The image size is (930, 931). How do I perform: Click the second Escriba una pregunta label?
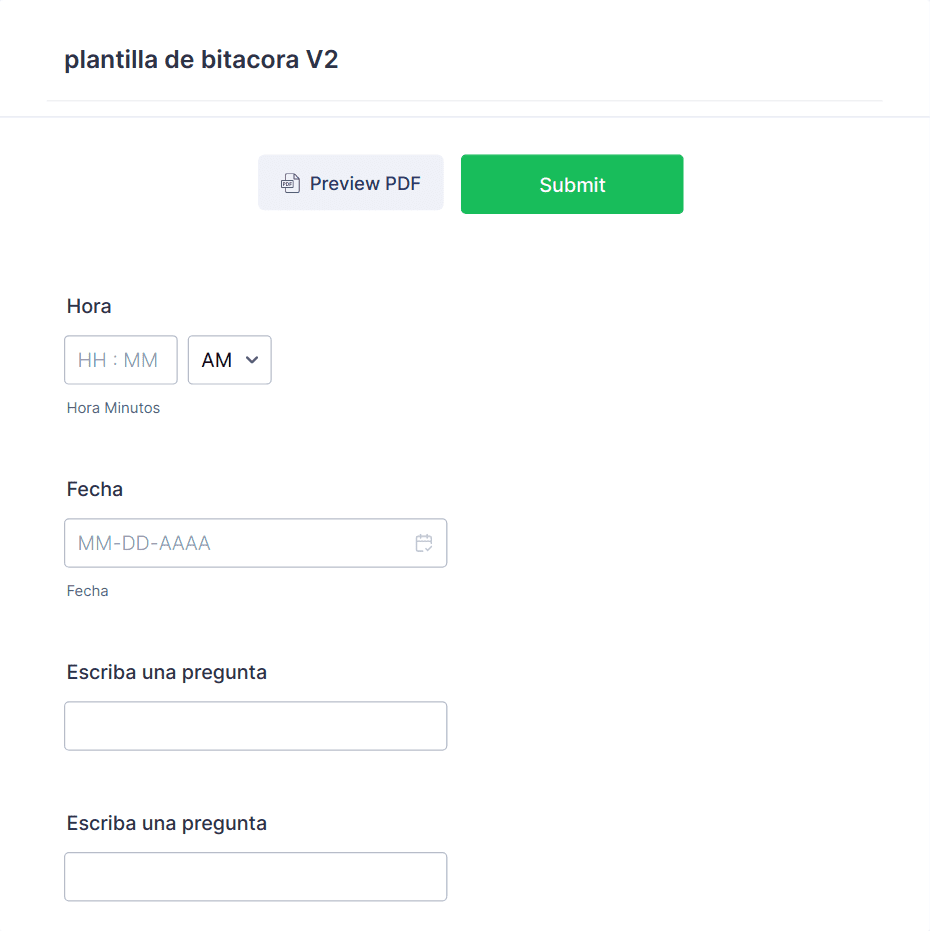[x=167, y=823]
